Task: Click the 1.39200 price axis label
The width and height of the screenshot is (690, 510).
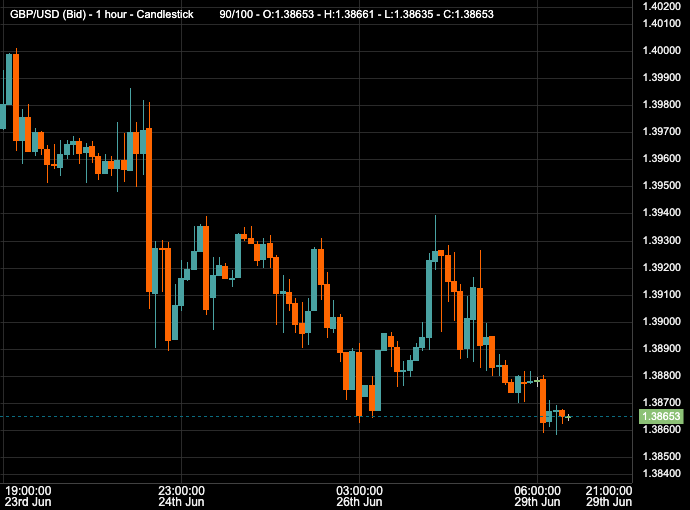Action: pyautogui.click(x=662, y=268)
